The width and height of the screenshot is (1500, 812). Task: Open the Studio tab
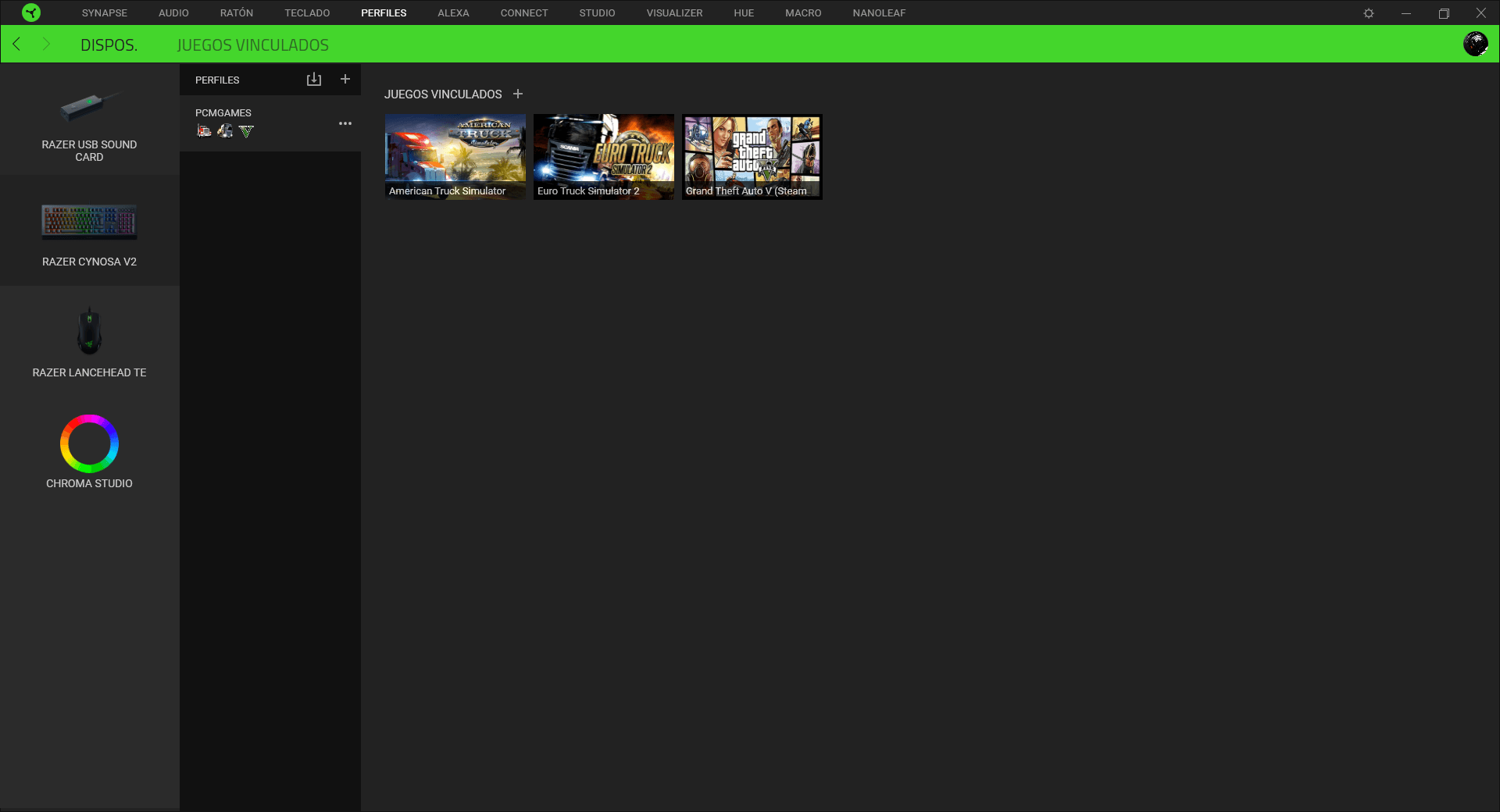(x=597, y=13)
